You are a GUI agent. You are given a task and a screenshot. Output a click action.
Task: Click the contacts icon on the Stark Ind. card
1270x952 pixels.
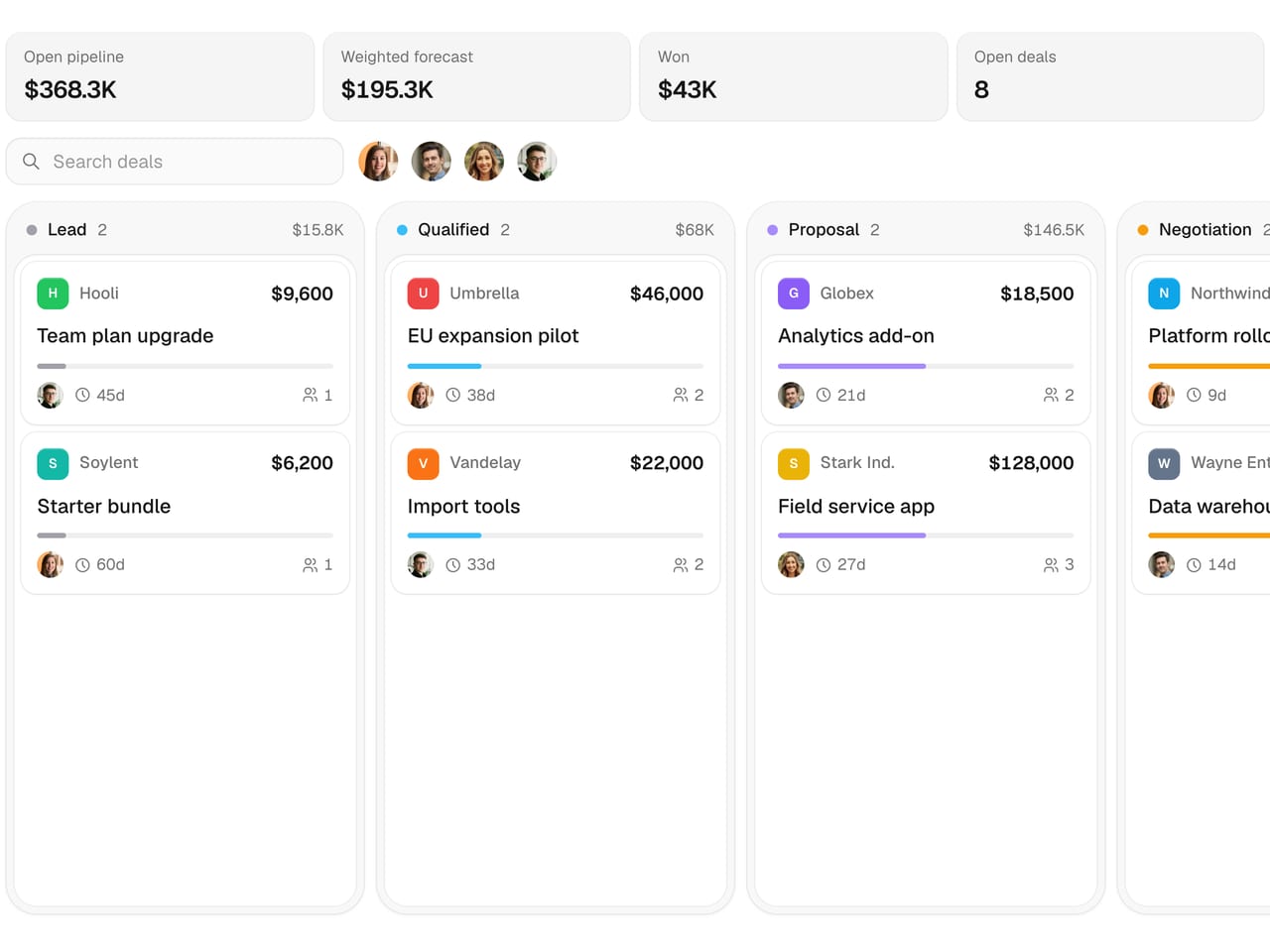(1051, 565)
